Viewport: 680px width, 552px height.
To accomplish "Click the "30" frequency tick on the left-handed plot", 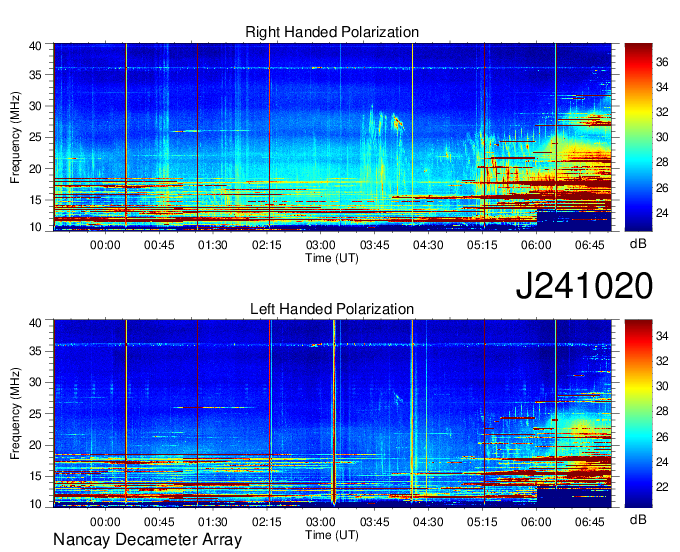I will pos(35,382).
